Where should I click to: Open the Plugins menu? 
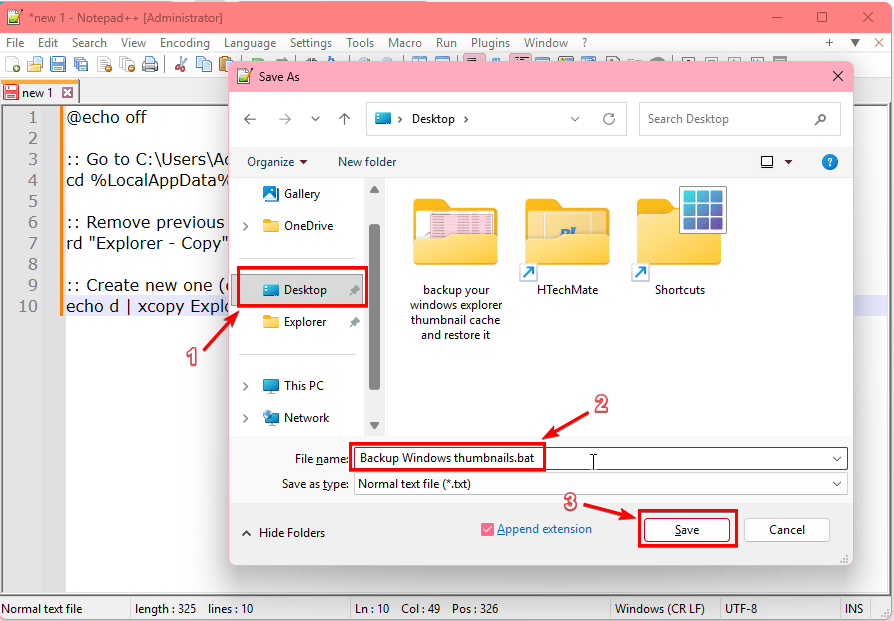coord(490,43)
